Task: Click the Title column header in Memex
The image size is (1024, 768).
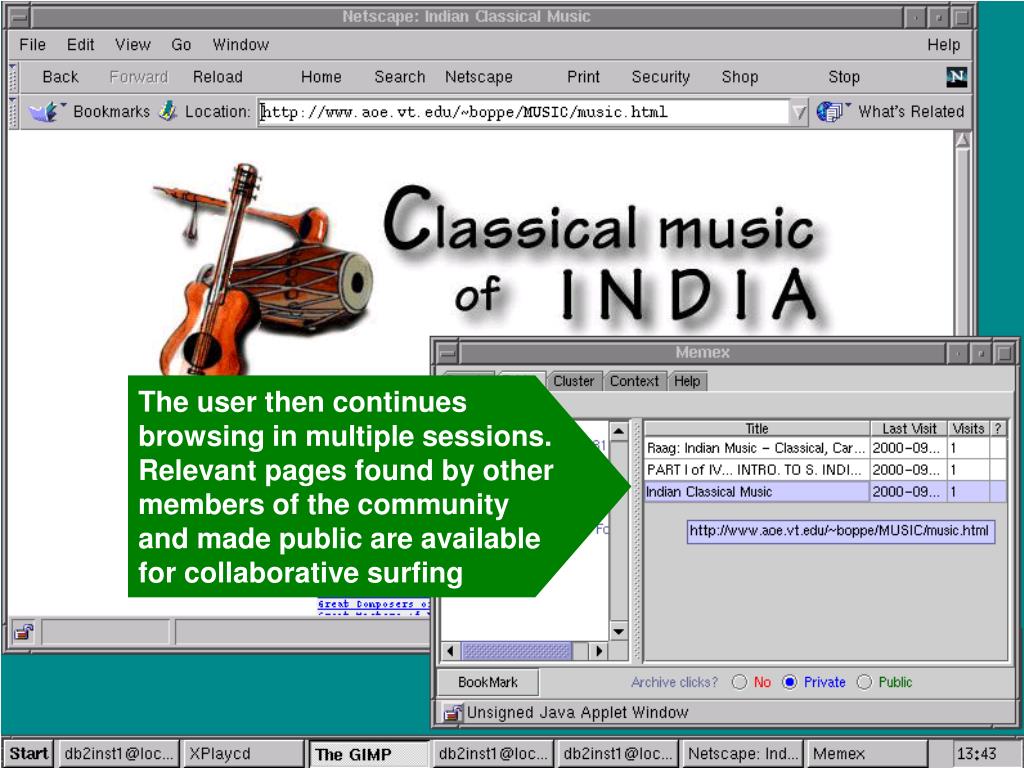Action: pyautogui.click(x=757, y=429)
